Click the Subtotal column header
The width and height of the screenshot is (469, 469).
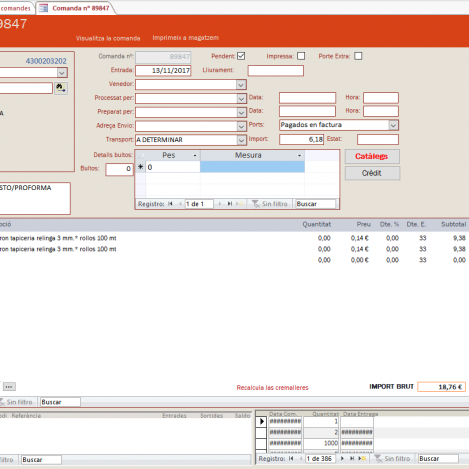point(453,224)
